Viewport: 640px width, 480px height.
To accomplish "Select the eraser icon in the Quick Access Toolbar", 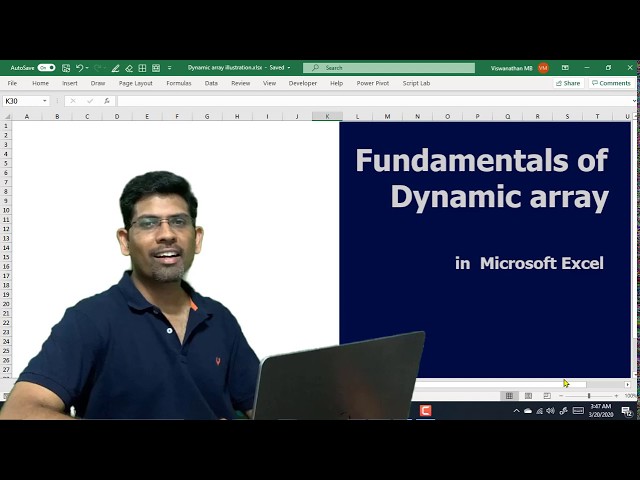I will 129,68.
